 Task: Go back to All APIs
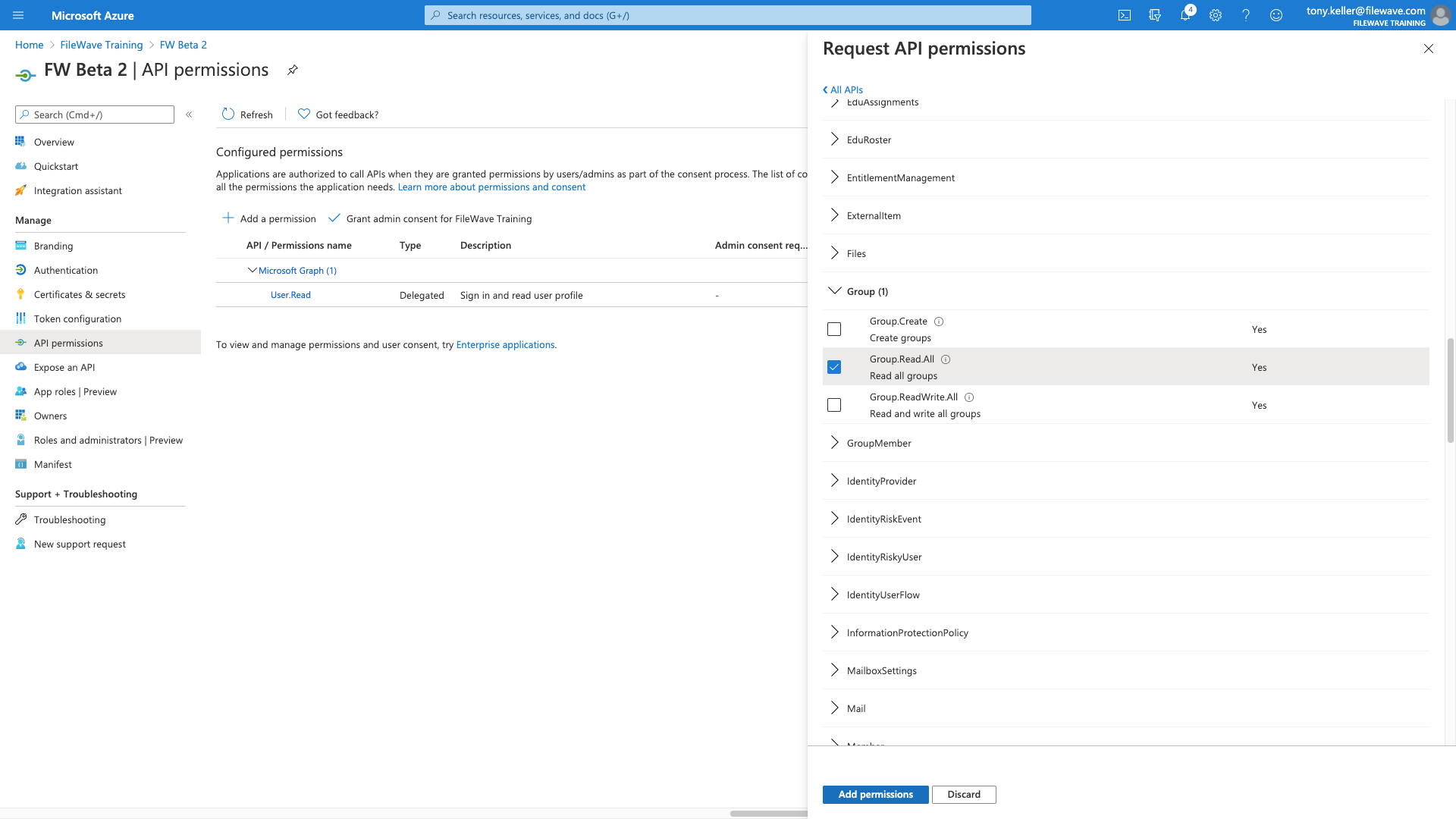[x=843, y=89]
